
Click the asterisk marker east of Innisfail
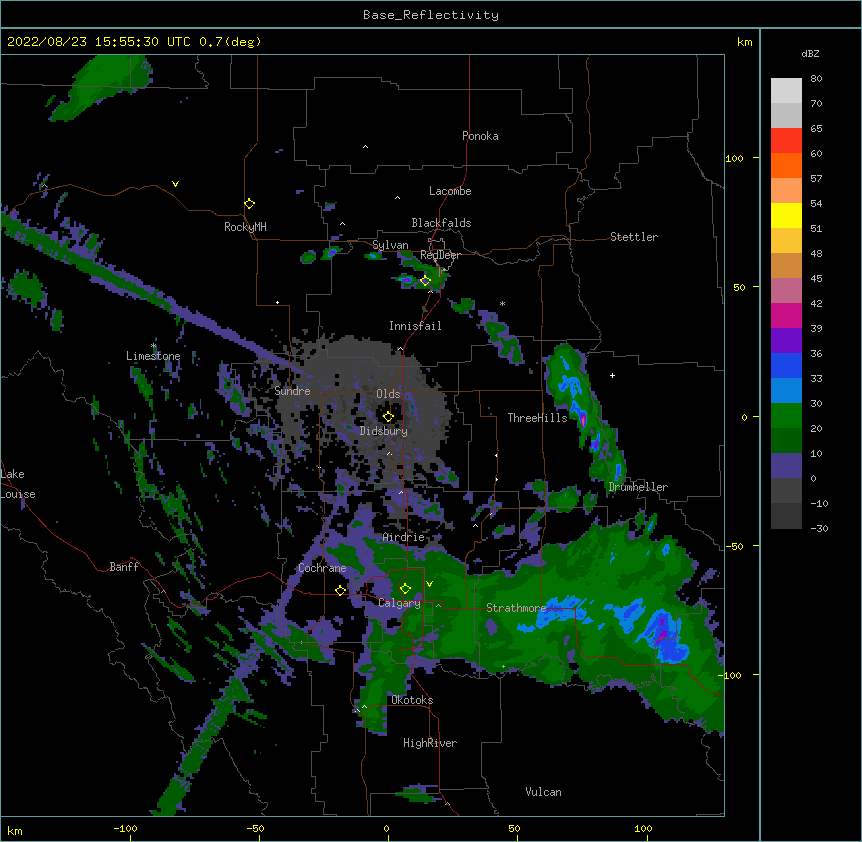(x=502, y=303)
